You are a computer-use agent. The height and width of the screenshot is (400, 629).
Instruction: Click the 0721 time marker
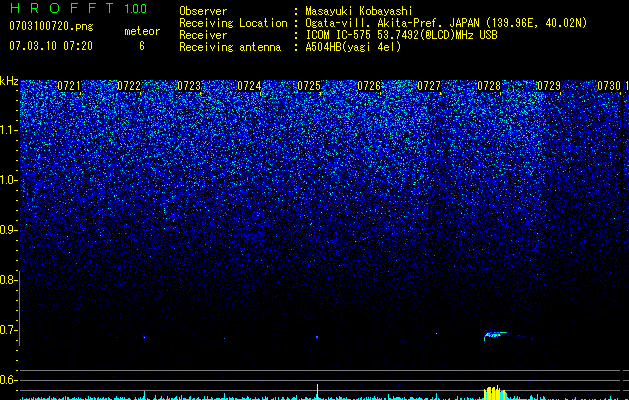pos(69,86)
